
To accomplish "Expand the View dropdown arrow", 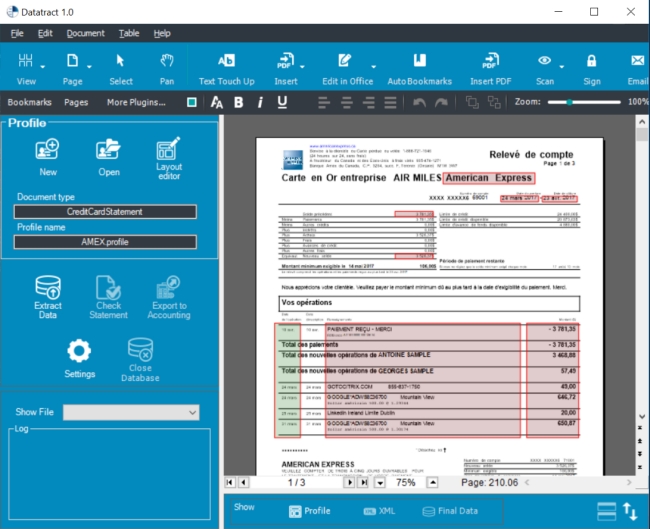I will pos(43,67).
